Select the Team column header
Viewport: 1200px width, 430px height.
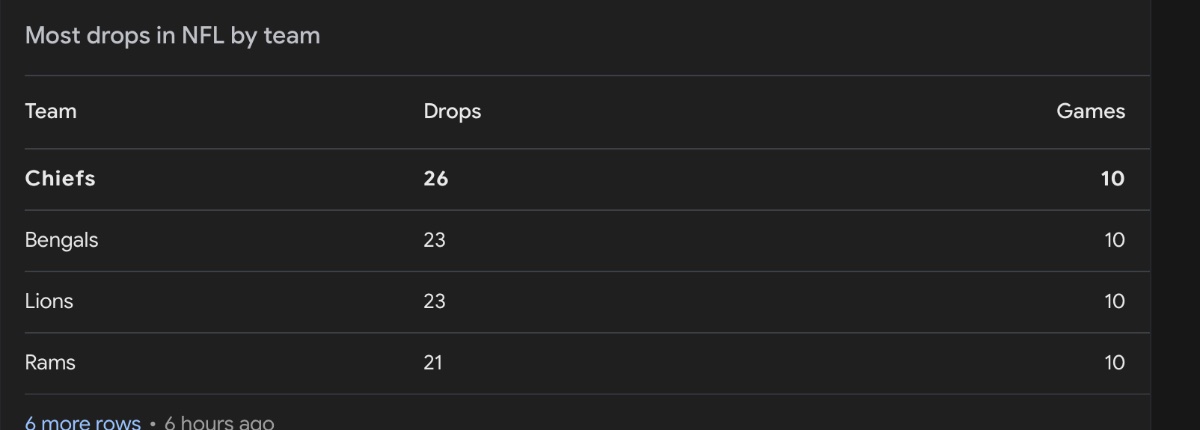[50, 111]
